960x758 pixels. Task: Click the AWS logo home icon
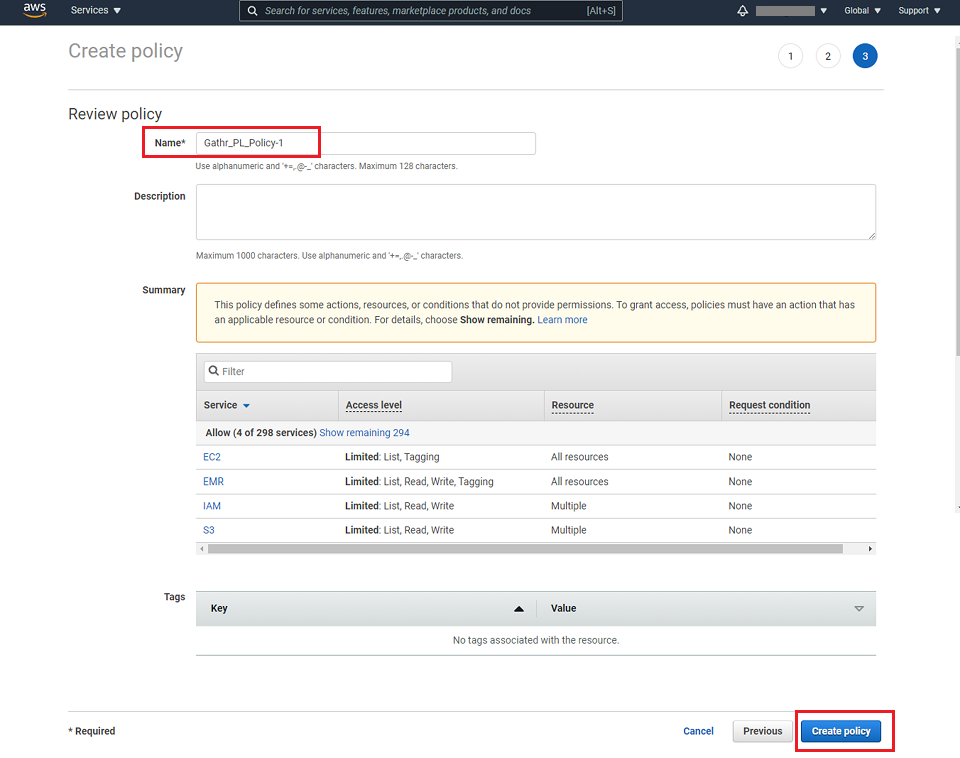(x=35, y=11)
